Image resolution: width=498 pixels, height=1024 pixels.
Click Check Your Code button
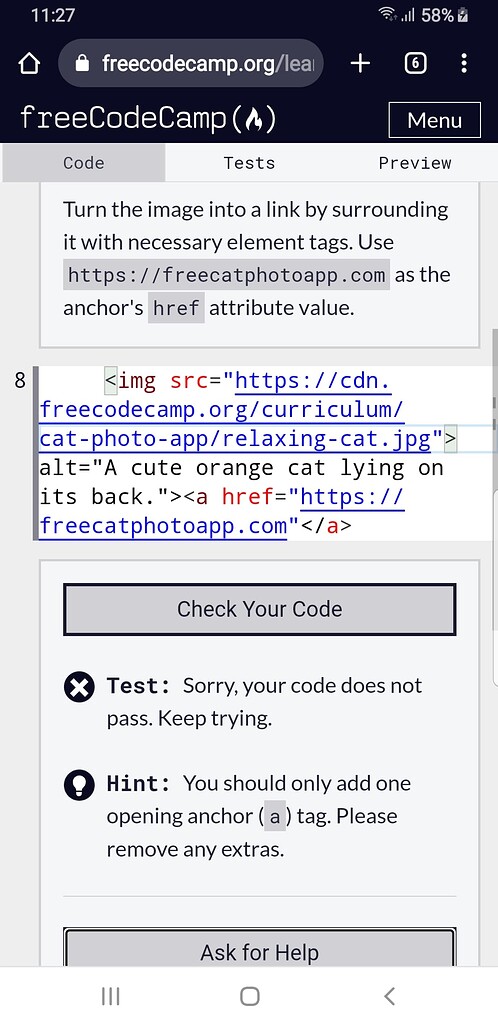[x=260, y=609]
